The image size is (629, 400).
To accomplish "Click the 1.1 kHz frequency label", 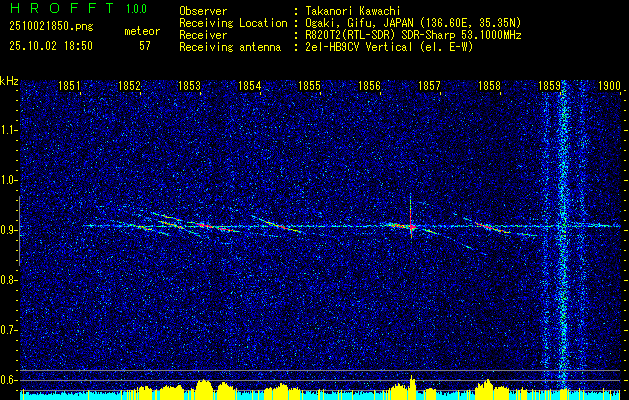I will [8, 130].
